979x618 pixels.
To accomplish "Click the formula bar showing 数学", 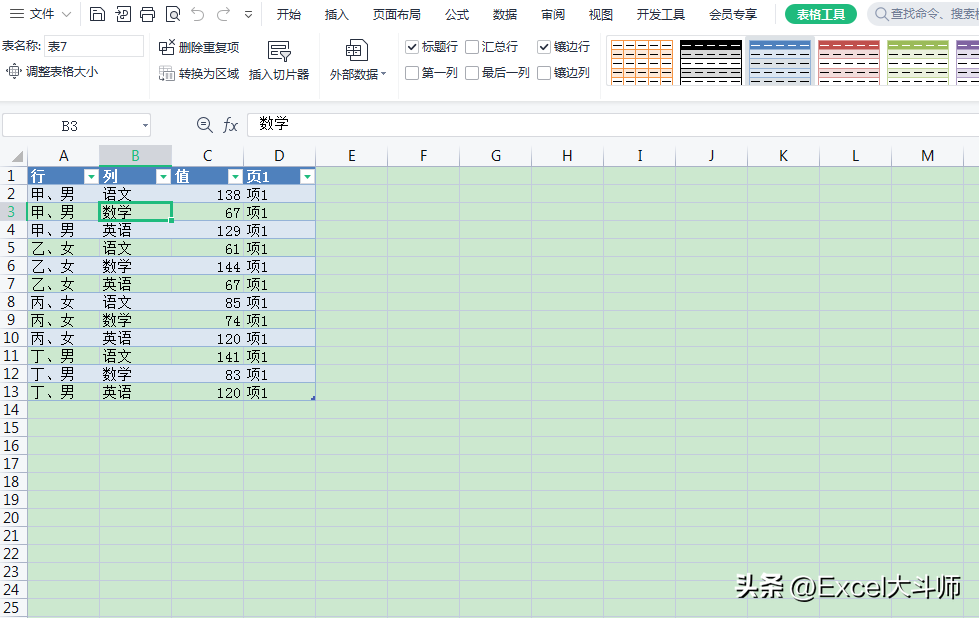I will (613, 124).
